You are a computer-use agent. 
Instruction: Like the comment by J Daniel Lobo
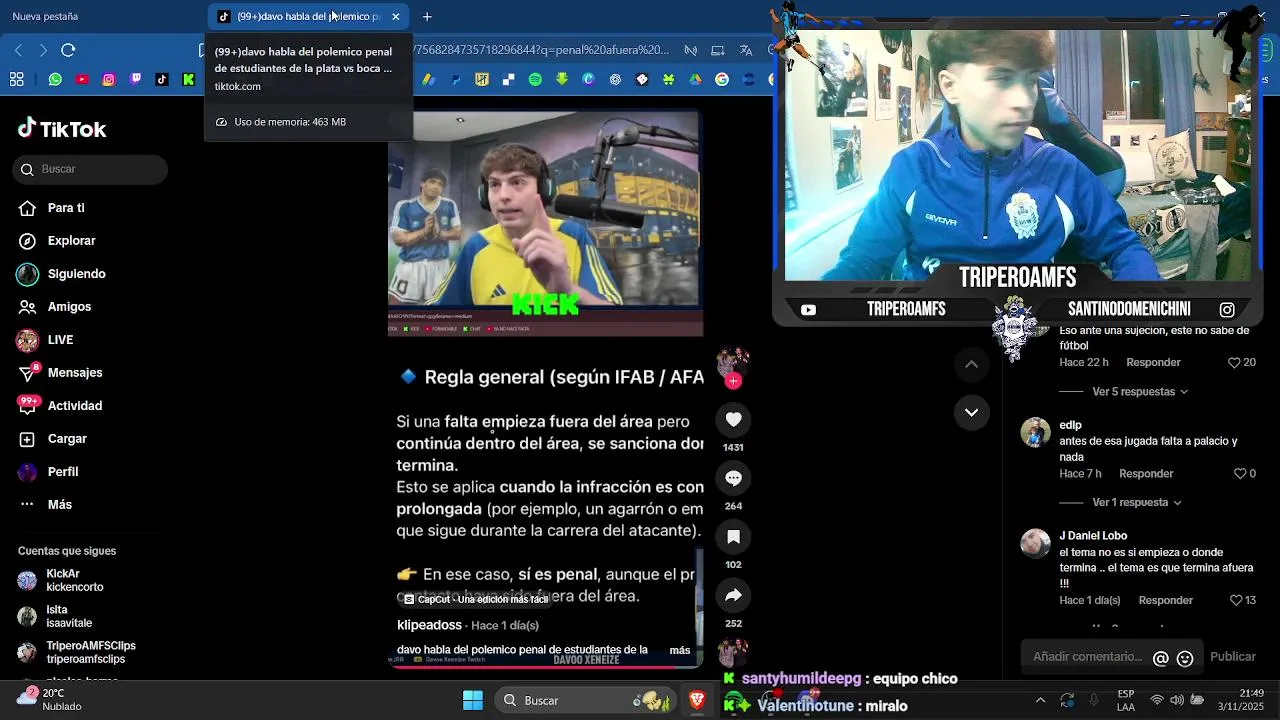[1236, 600]
